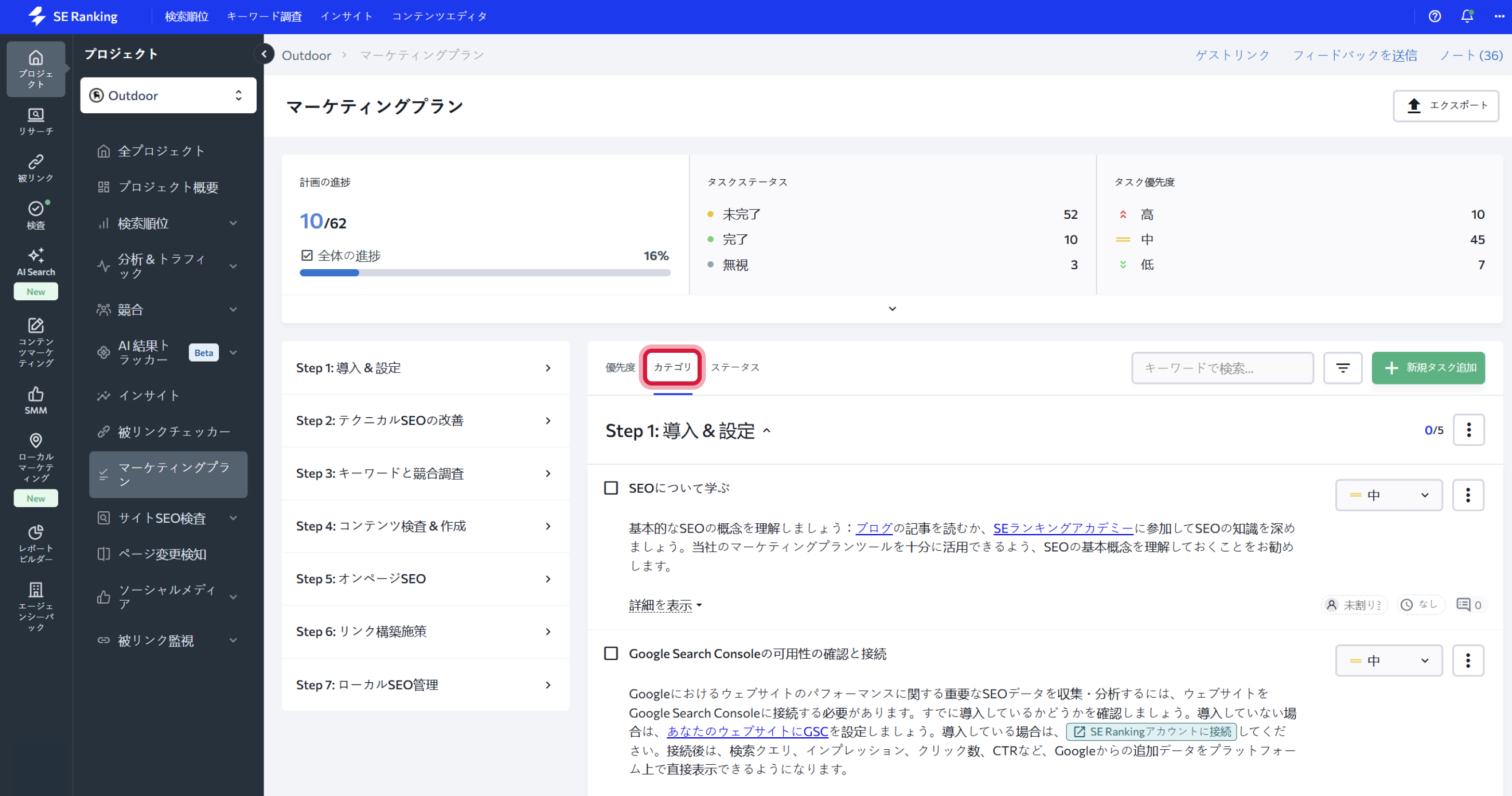This screenshot has height=796, width=1512.
Task: Collapse the Step 1: 導入＆設定 section
Action: [x=767, y=431]
